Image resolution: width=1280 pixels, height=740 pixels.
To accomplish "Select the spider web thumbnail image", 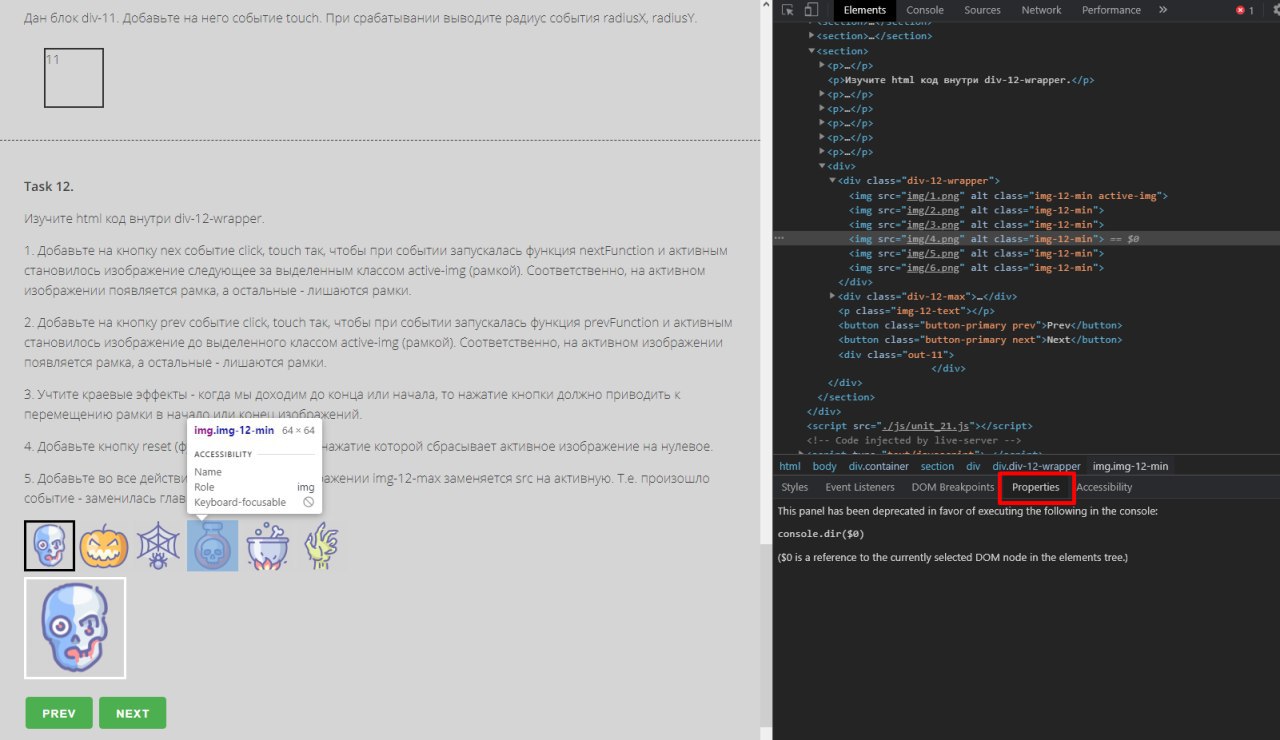I will [158, 546].
